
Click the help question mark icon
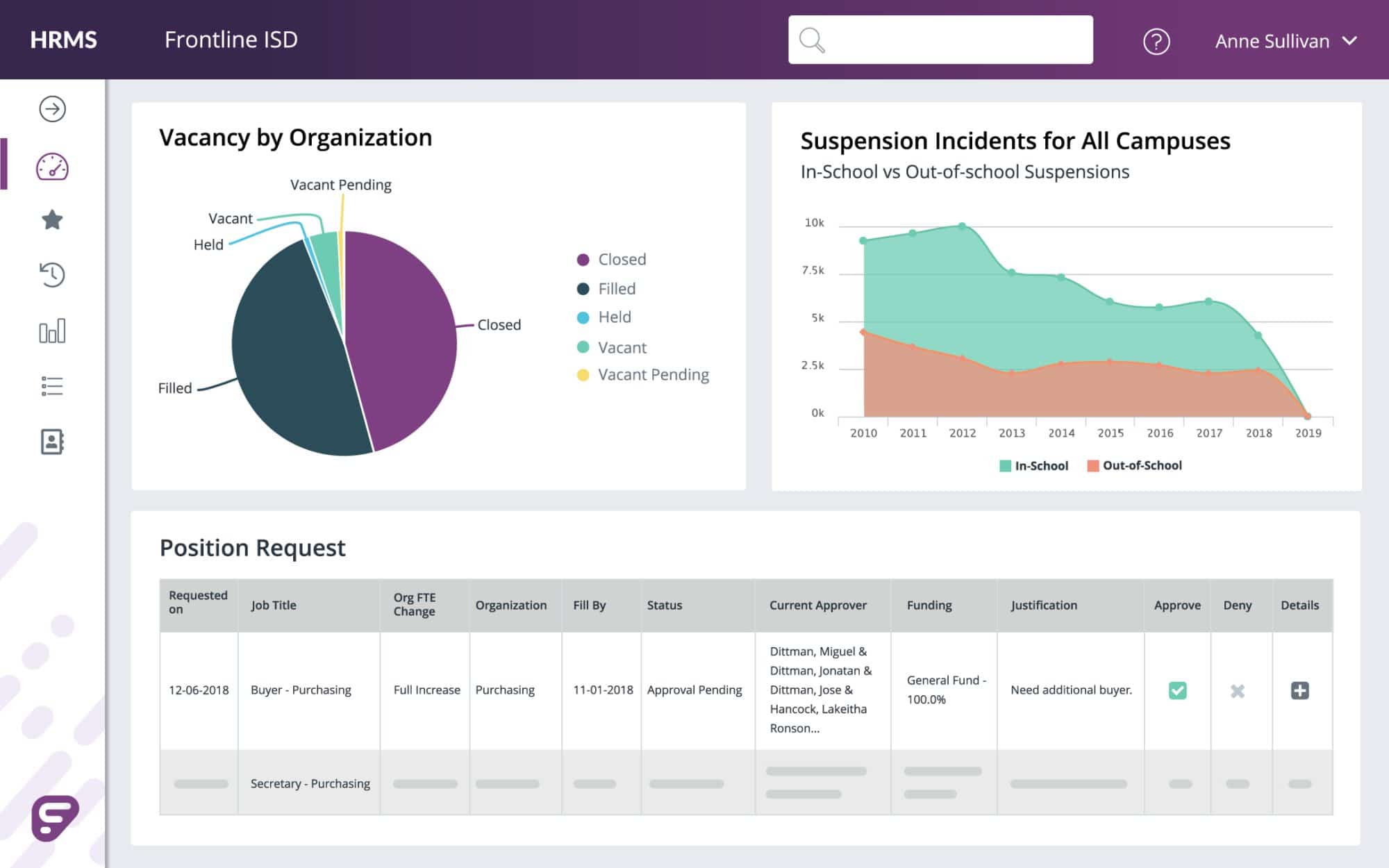coord(1156,42)
